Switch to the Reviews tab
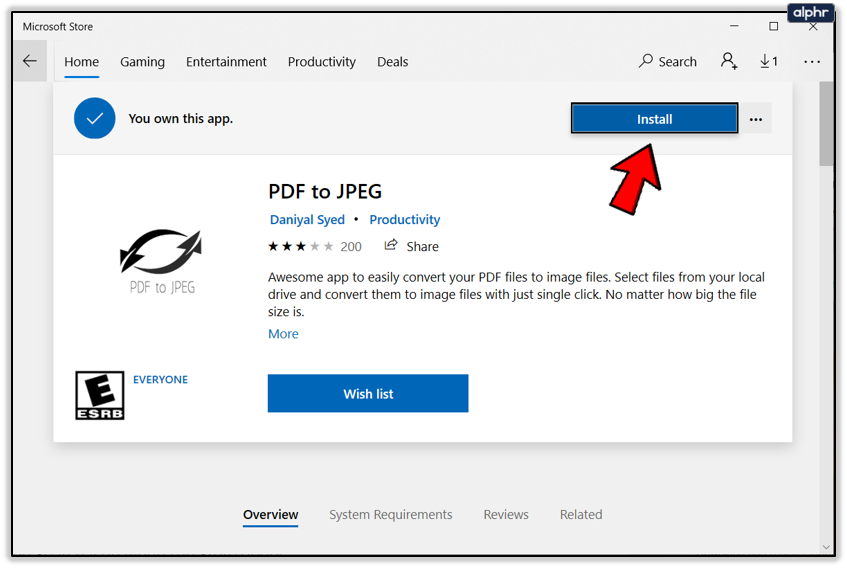Image resolution: width=847 pixels, height=568 pixels. pyautogui.click(x=506, y=515)
